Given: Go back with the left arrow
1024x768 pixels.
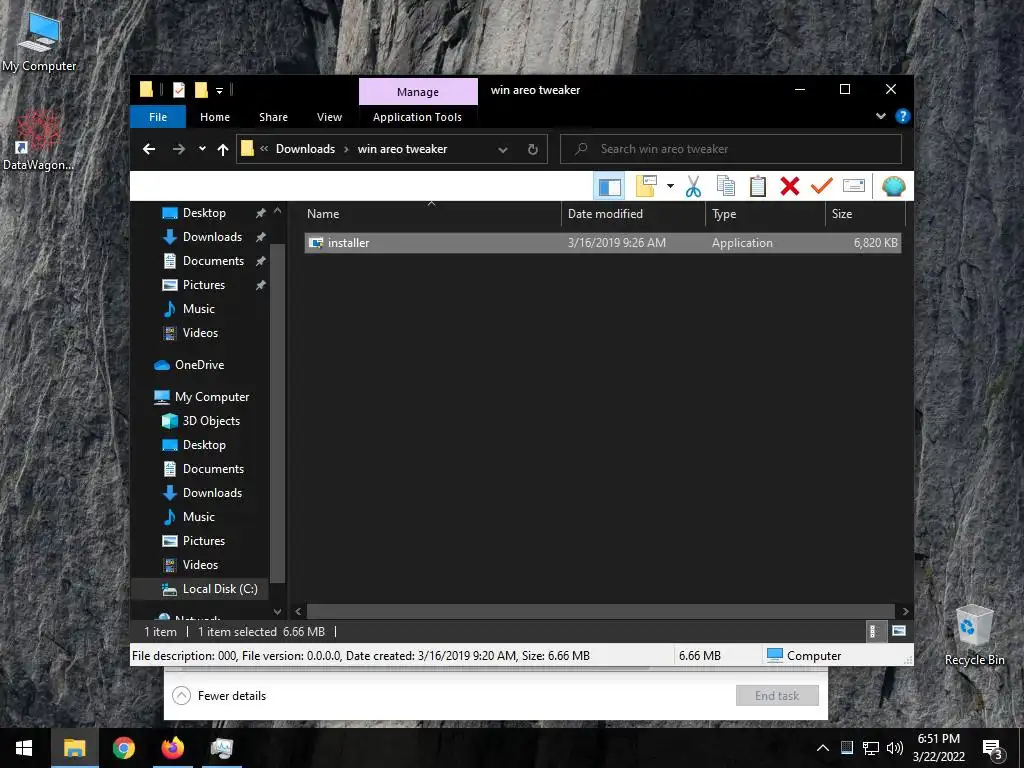Looking at the screenshot, I should click(149, 149).
